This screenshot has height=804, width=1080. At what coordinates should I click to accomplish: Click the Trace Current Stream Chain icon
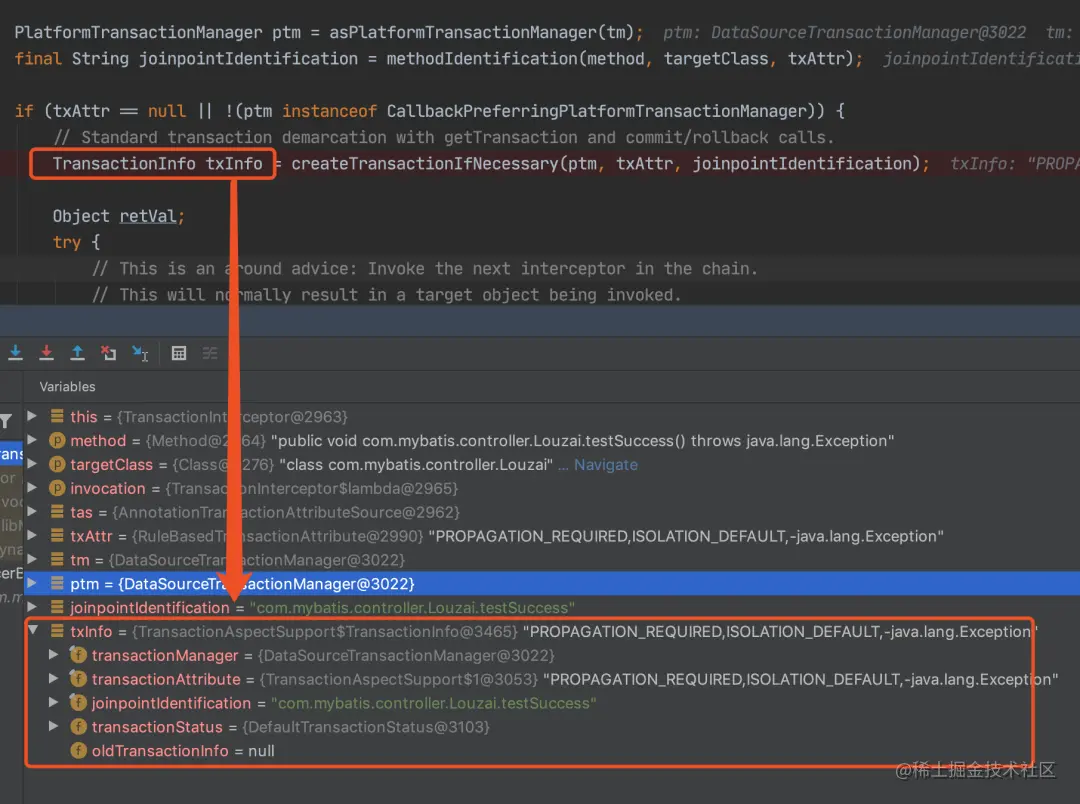[210, 353]
